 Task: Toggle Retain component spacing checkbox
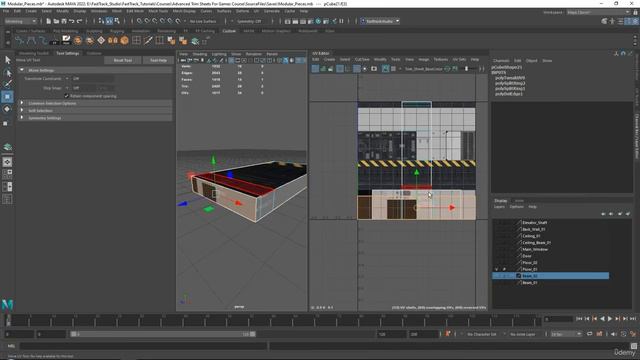pyautogui.click(x=67, y=96)
